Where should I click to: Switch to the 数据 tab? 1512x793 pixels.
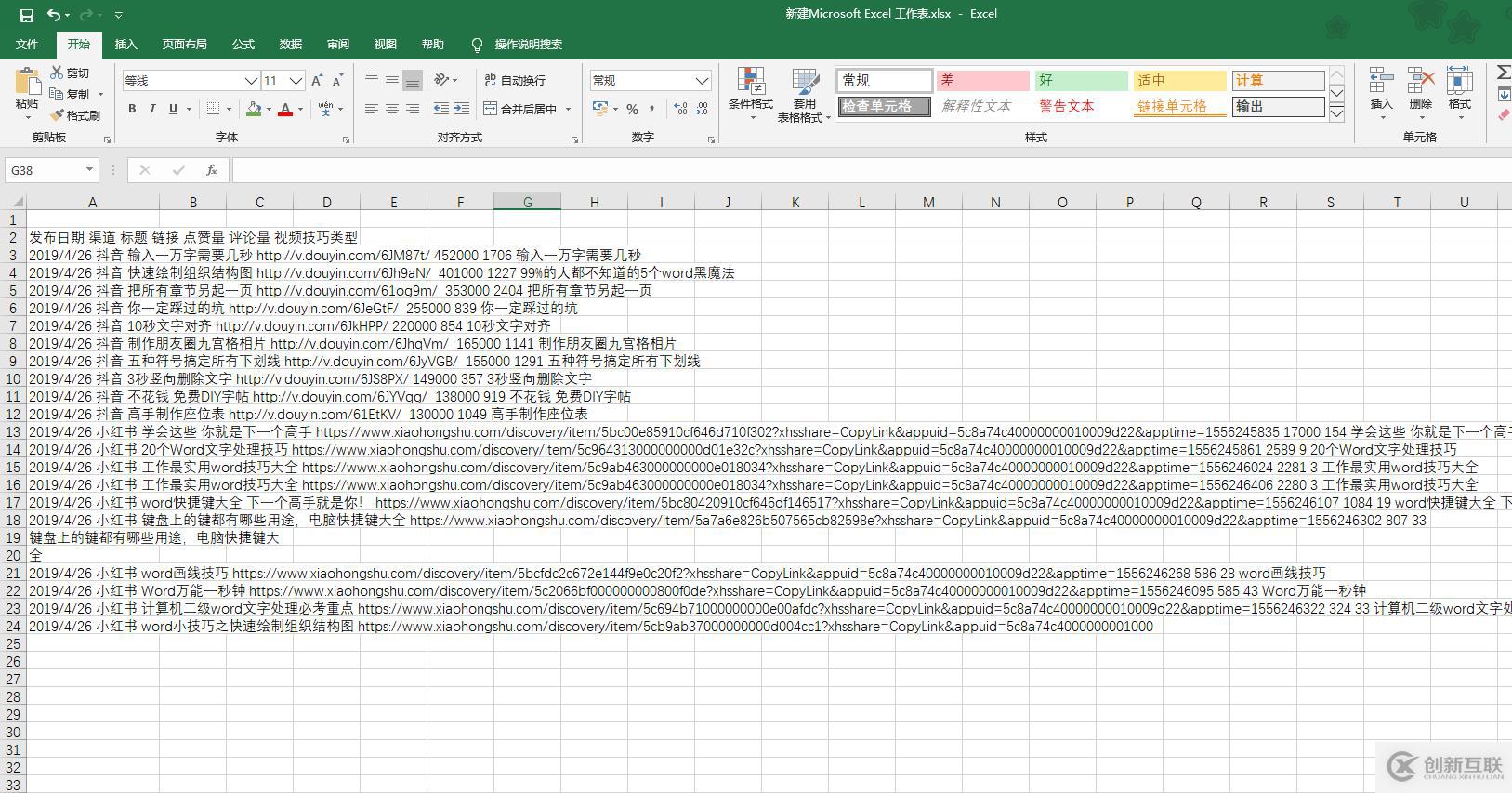[291, 45]
